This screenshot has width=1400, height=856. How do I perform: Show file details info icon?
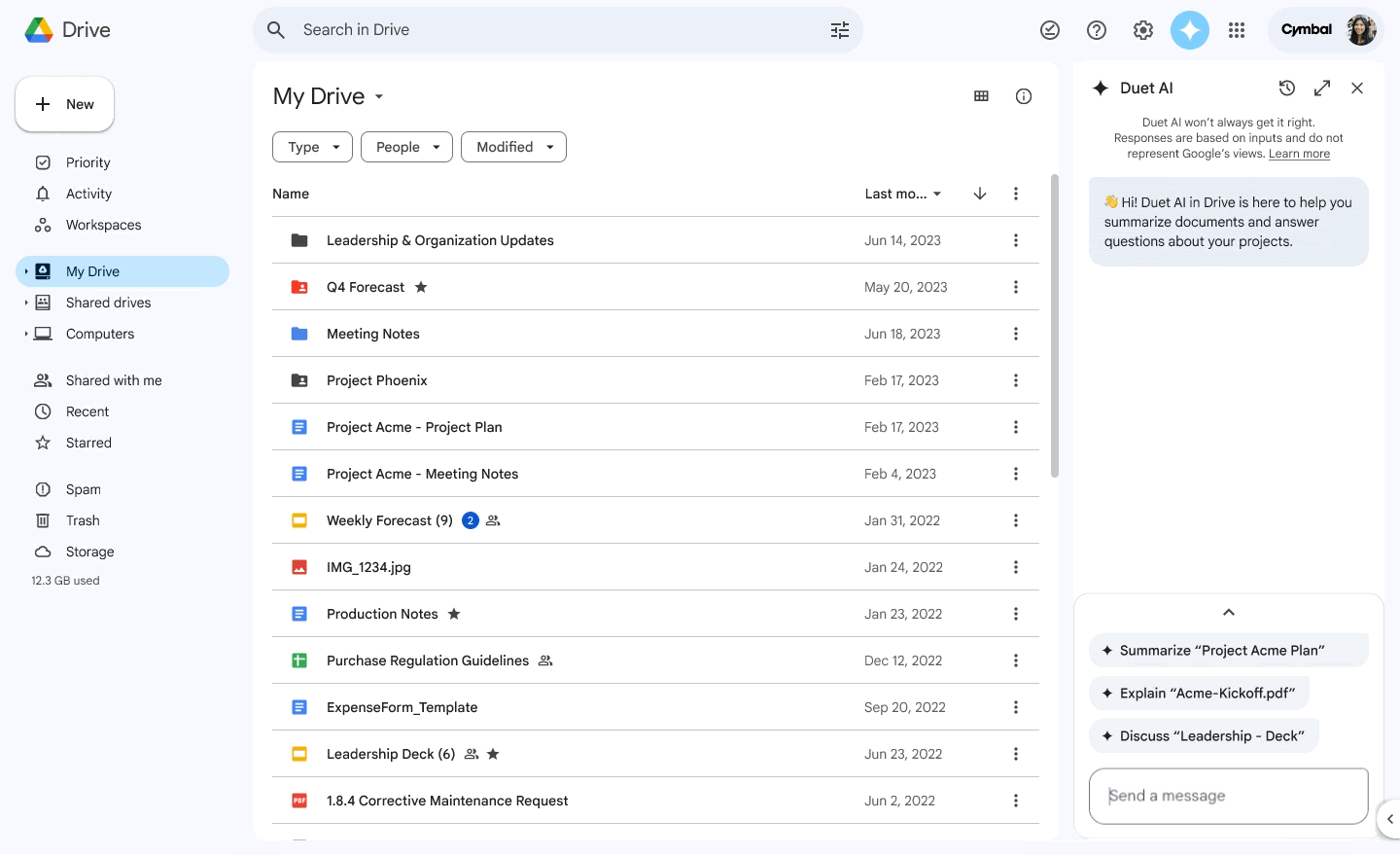click(1024, 96)
